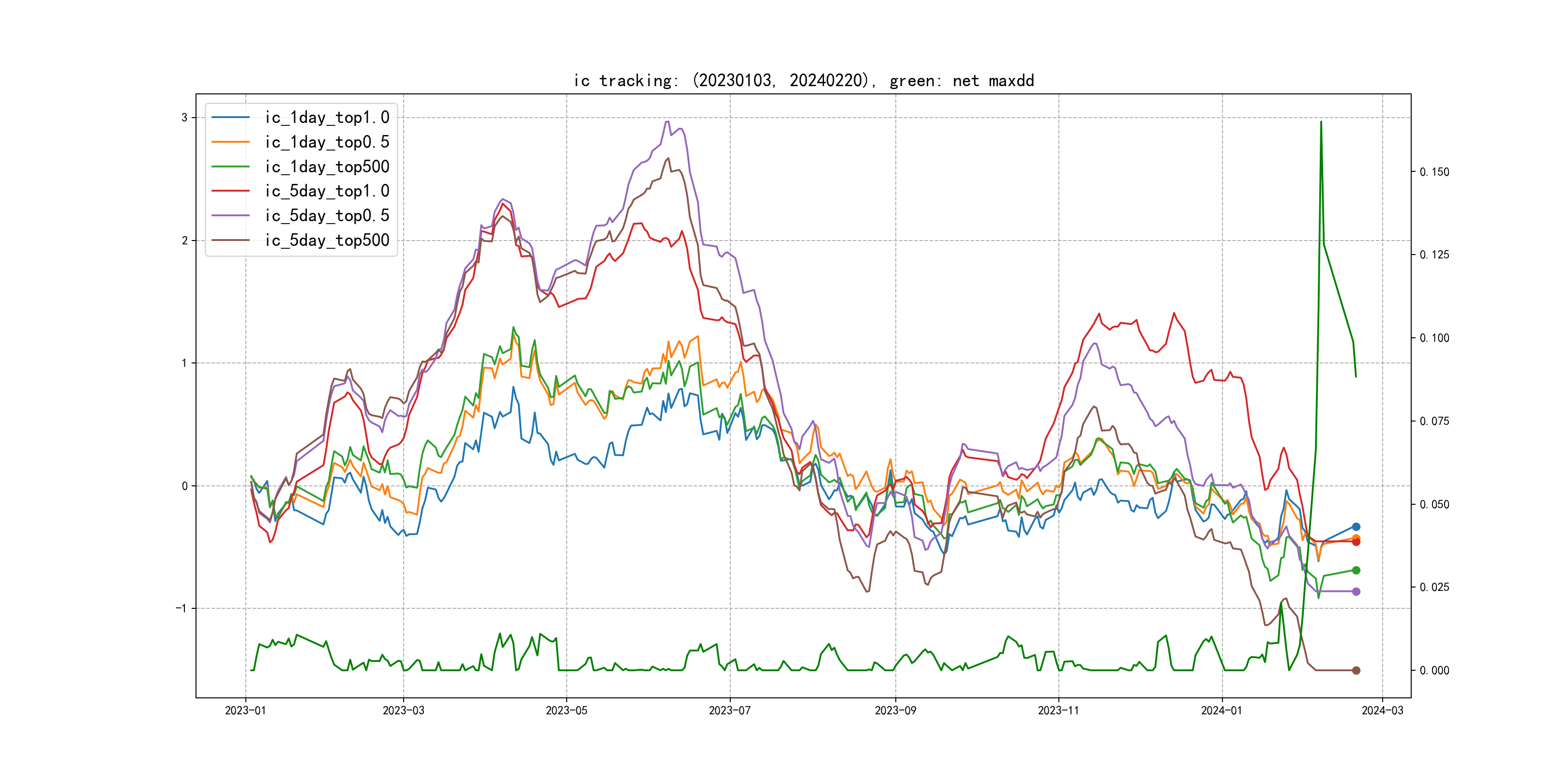Click the red endpoint marker dot
Image resolution: width=1568 pixels, height=784 pixels.
coord(1356,543)
